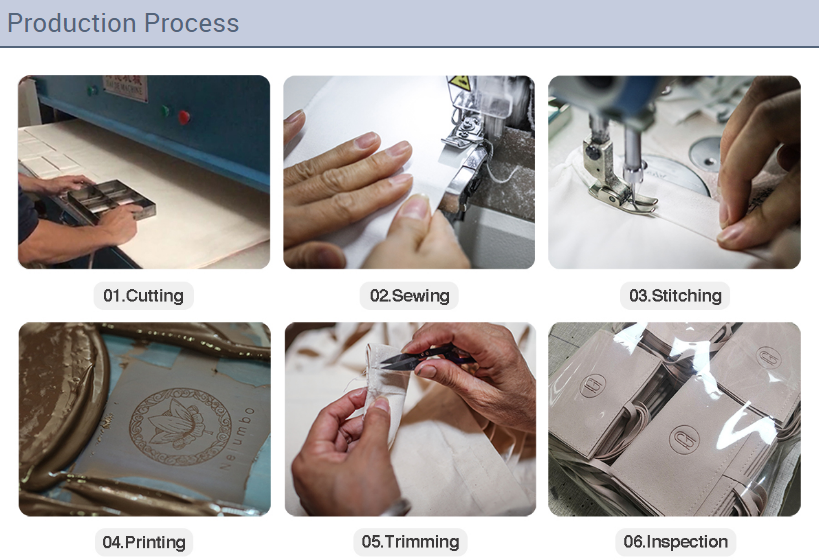Click the metal cutting die mold

point(111,200)
